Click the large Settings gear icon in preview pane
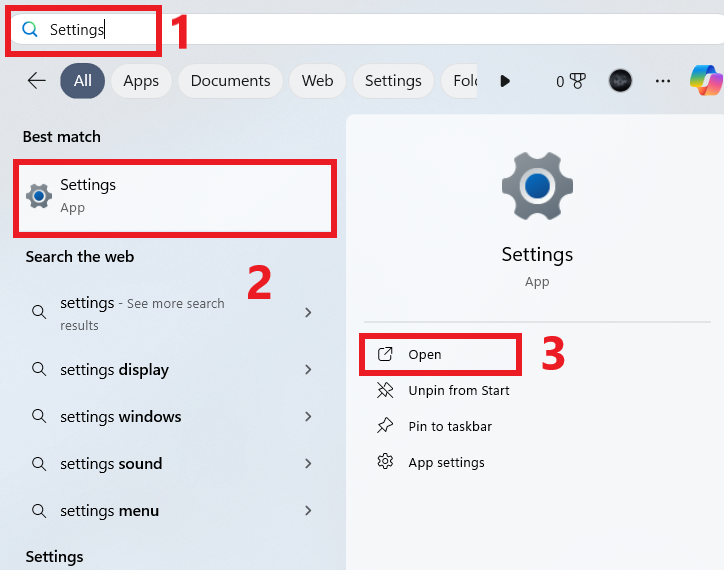 pyautogui.click(x=537, y=186)
